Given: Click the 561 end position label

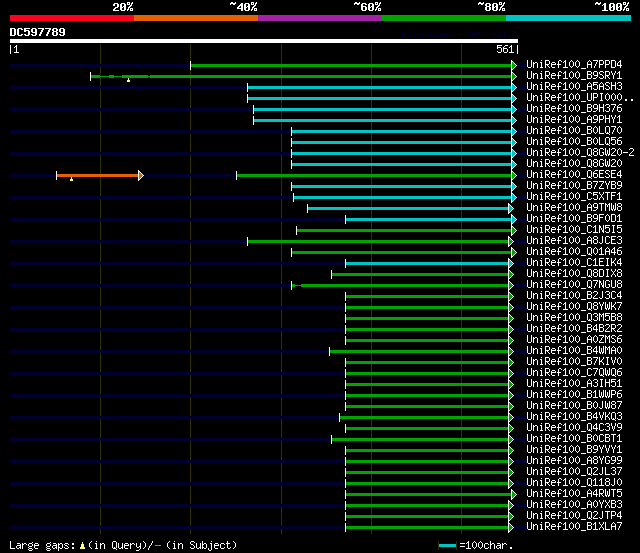Looking at the screenshot, I should click(505, 49).
